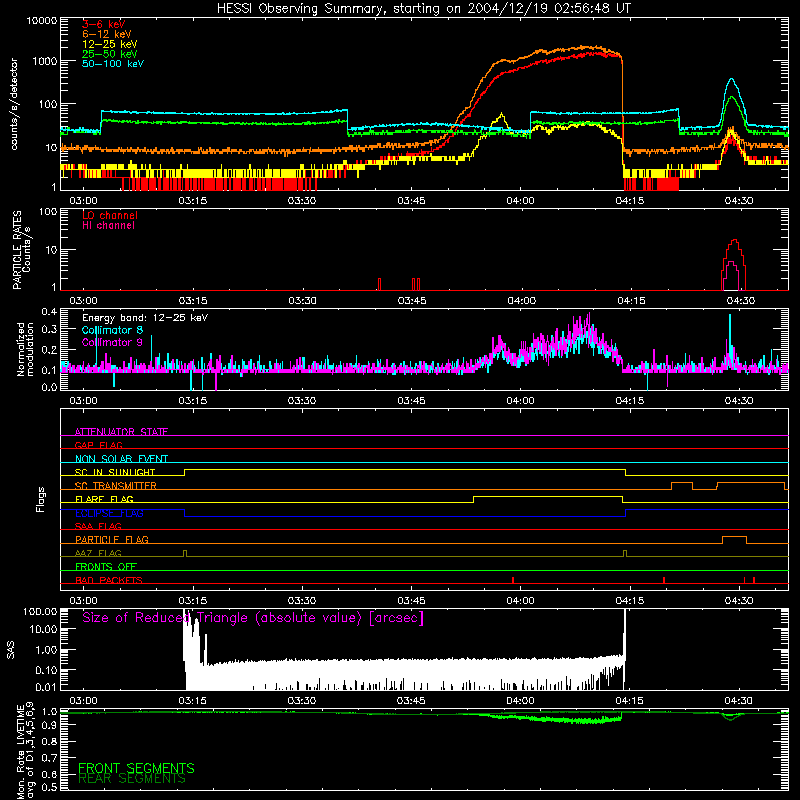Select the FRONT SEGMENTS legend label
Viewport: 800px width, 800px height.
tap(136, 768)
